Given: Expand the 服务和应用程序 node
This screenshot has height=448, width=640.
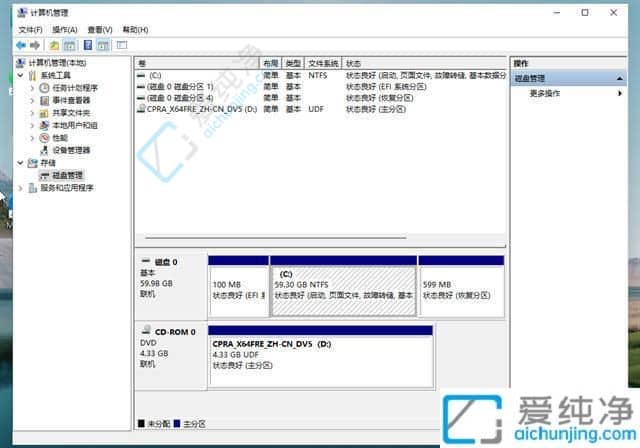Looking at the screenshot, I should (20, 188).
